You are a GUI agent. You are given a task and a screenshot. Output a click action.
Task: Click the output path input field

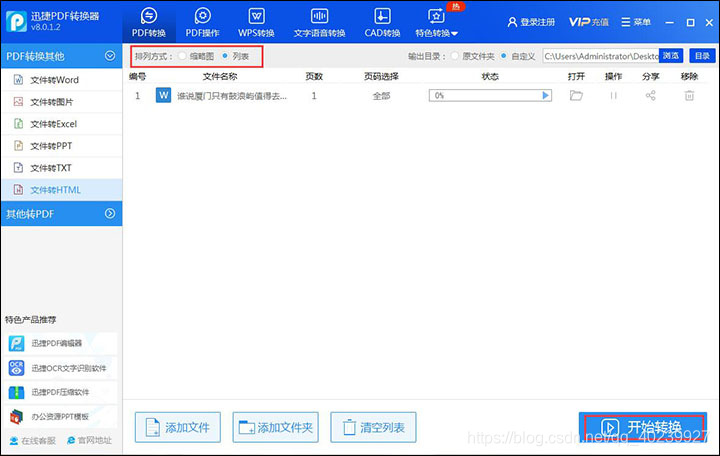601,56
